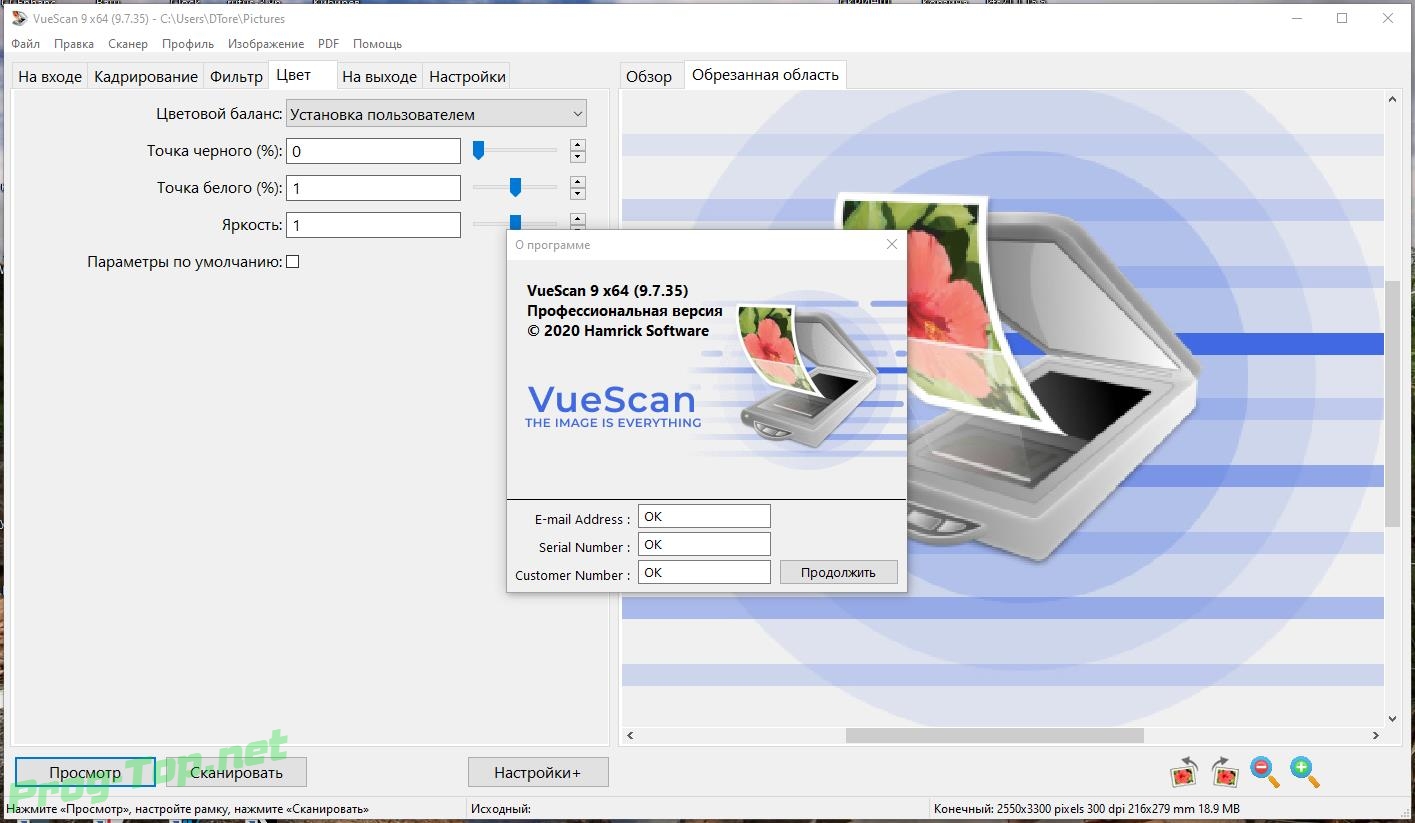Screen dimensions: 1415x823
Task: Increase Точка черного with up arrow
Action: 577,145
